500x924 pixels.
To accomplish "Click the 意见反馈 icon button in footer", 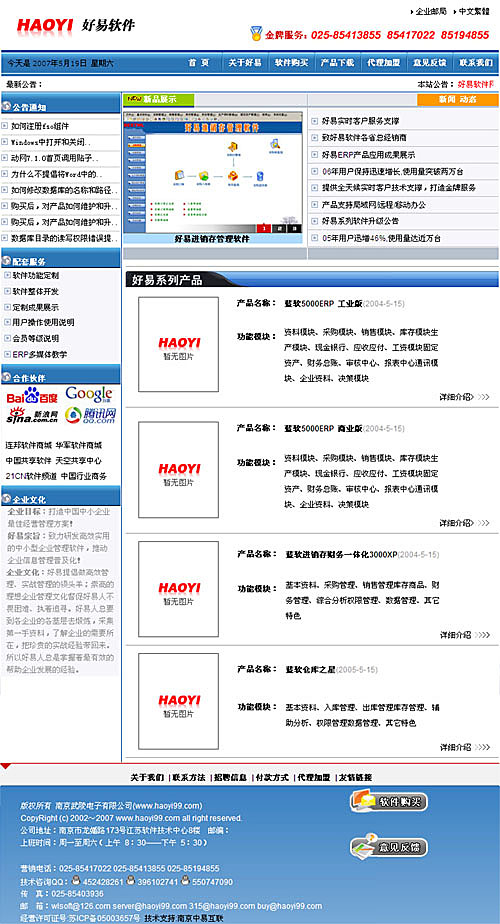I will tap(389, 846).
